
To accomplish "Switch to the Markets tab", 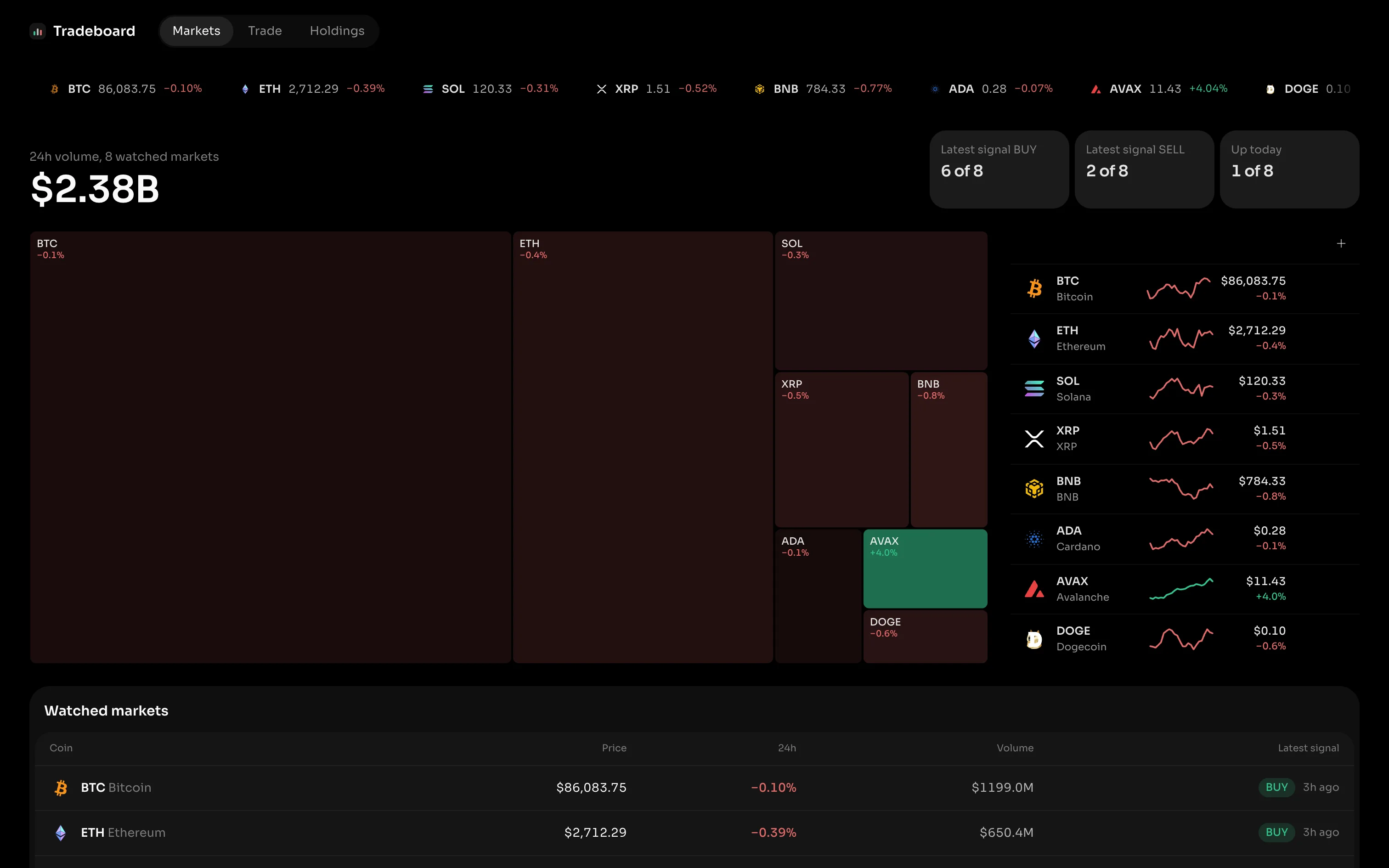I will 196,31.
